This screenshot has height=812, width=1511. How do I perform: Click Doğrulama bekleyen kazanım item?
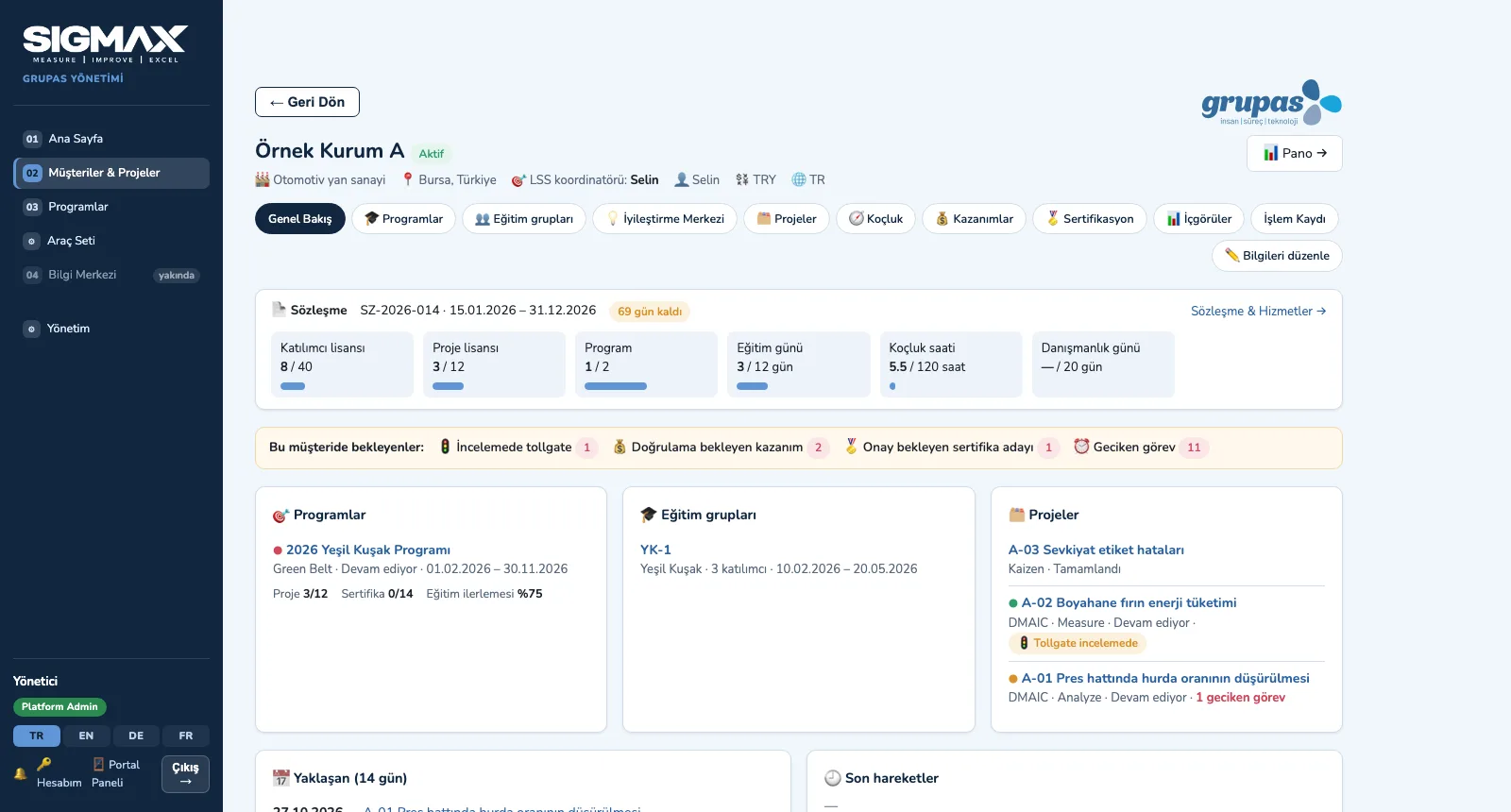(x=722, y=448)
